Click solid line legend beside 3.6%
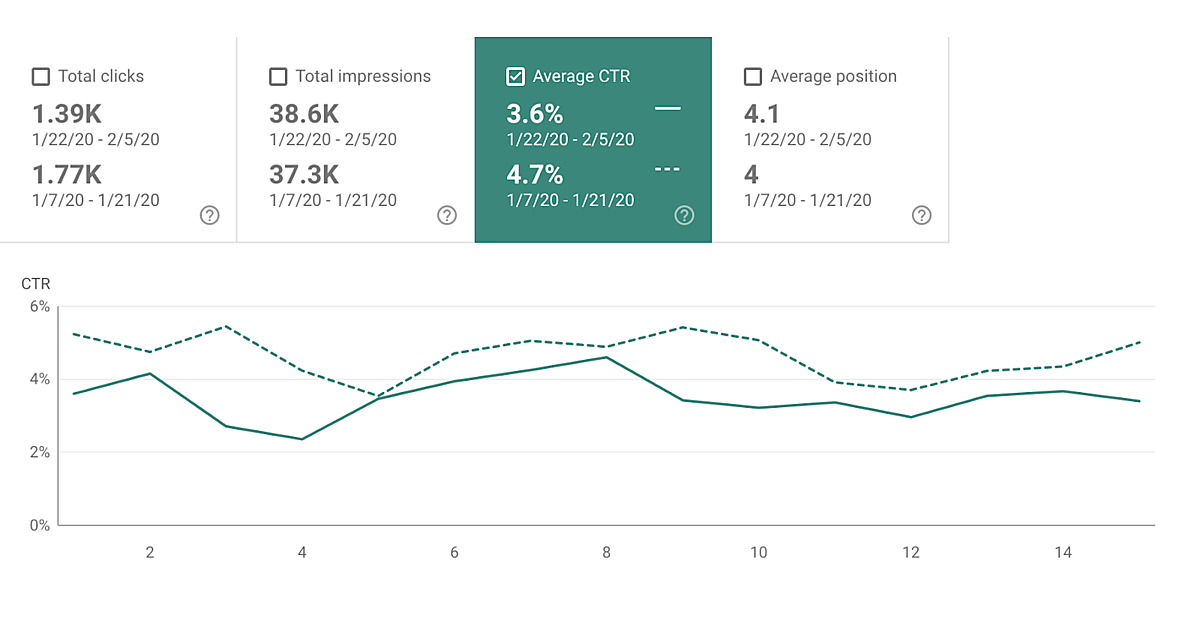This screenshot has width=1200, height=630. coord(667,108)
